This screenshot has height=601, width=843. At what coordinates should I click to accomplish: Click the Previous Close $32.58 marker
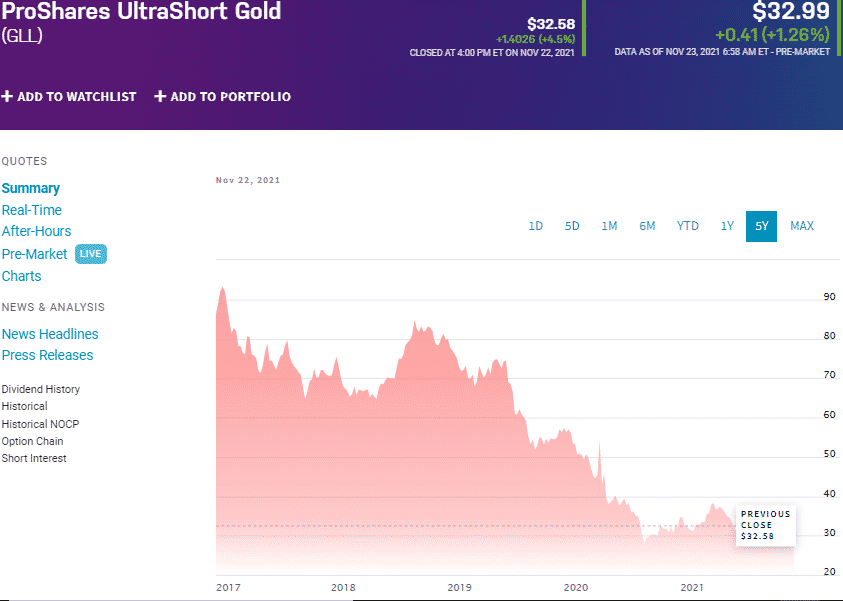click(x=765, y=523)
